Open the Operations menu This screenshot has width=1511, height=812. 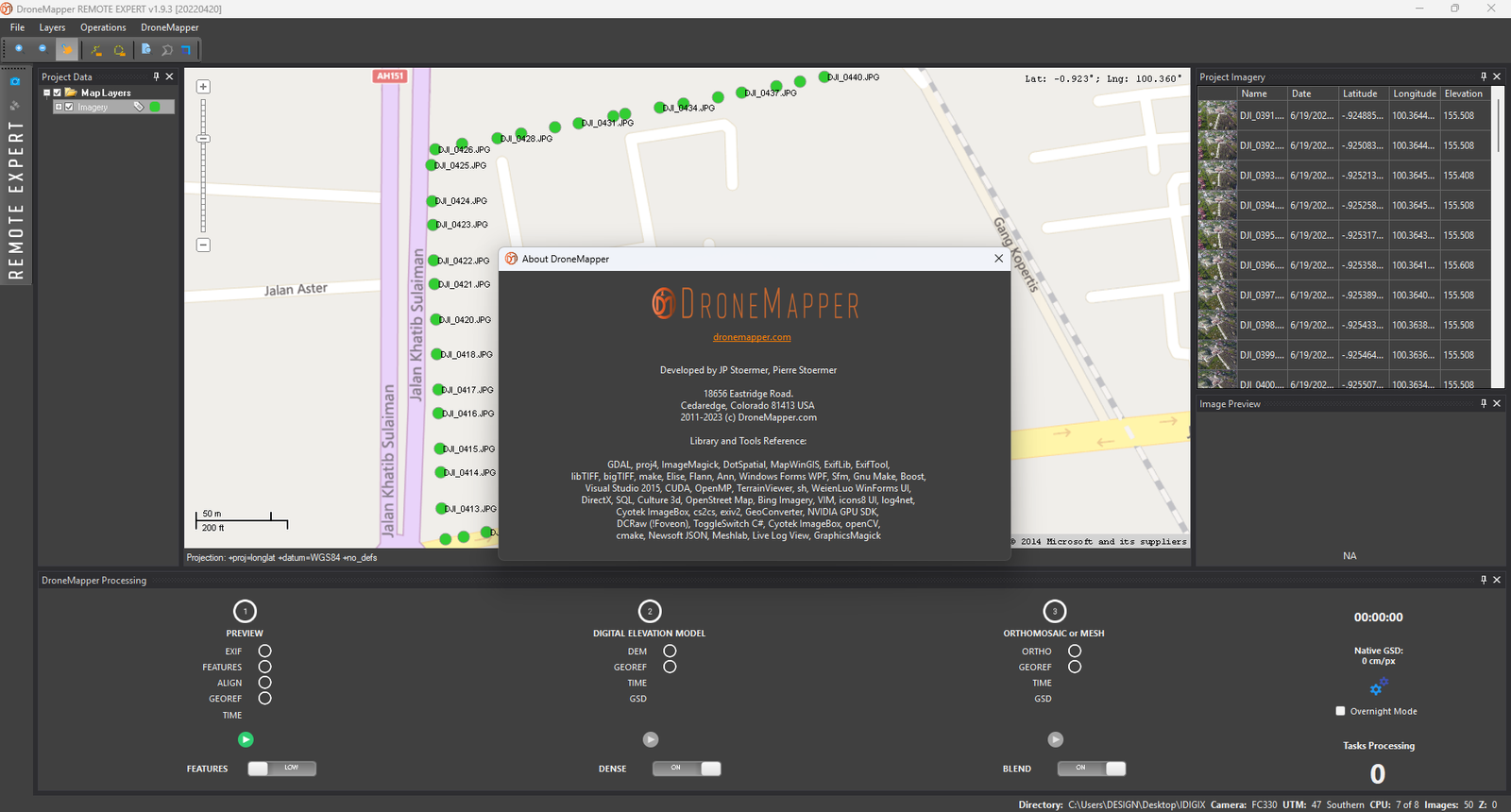point(103,27)
